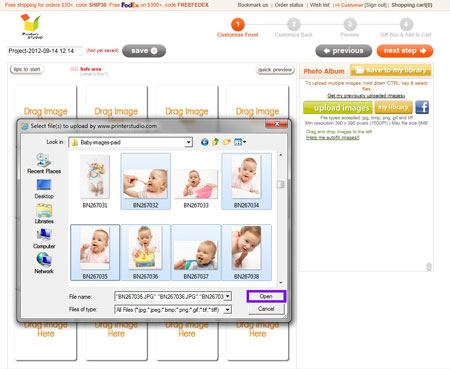Click the Facebook import icon
Image resolution: width=450 pixels, height=369 pixels.
point(422,107)
